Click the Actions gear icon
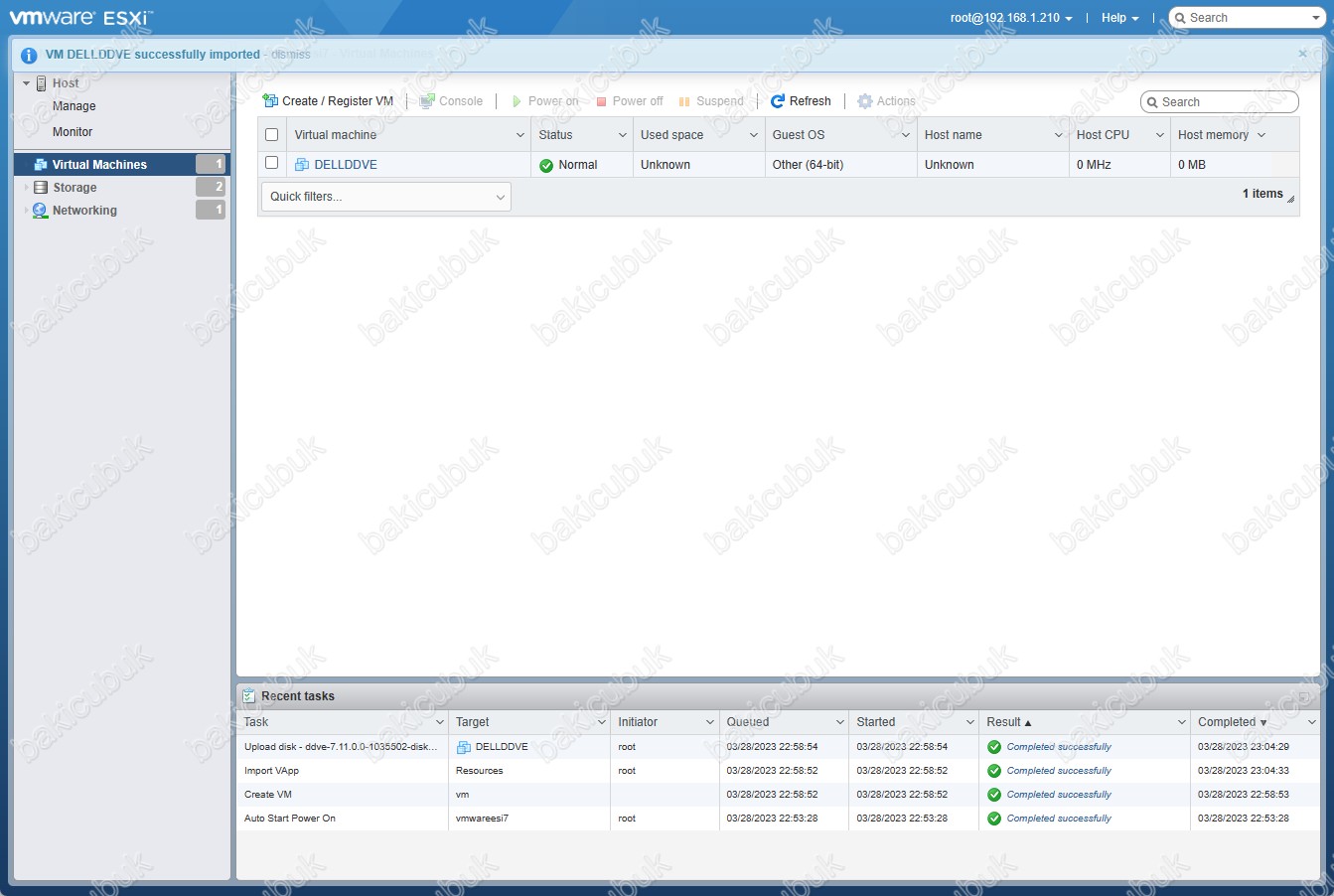The width and height of the screenshot is (1334, 896). click(x=865, y=101)
